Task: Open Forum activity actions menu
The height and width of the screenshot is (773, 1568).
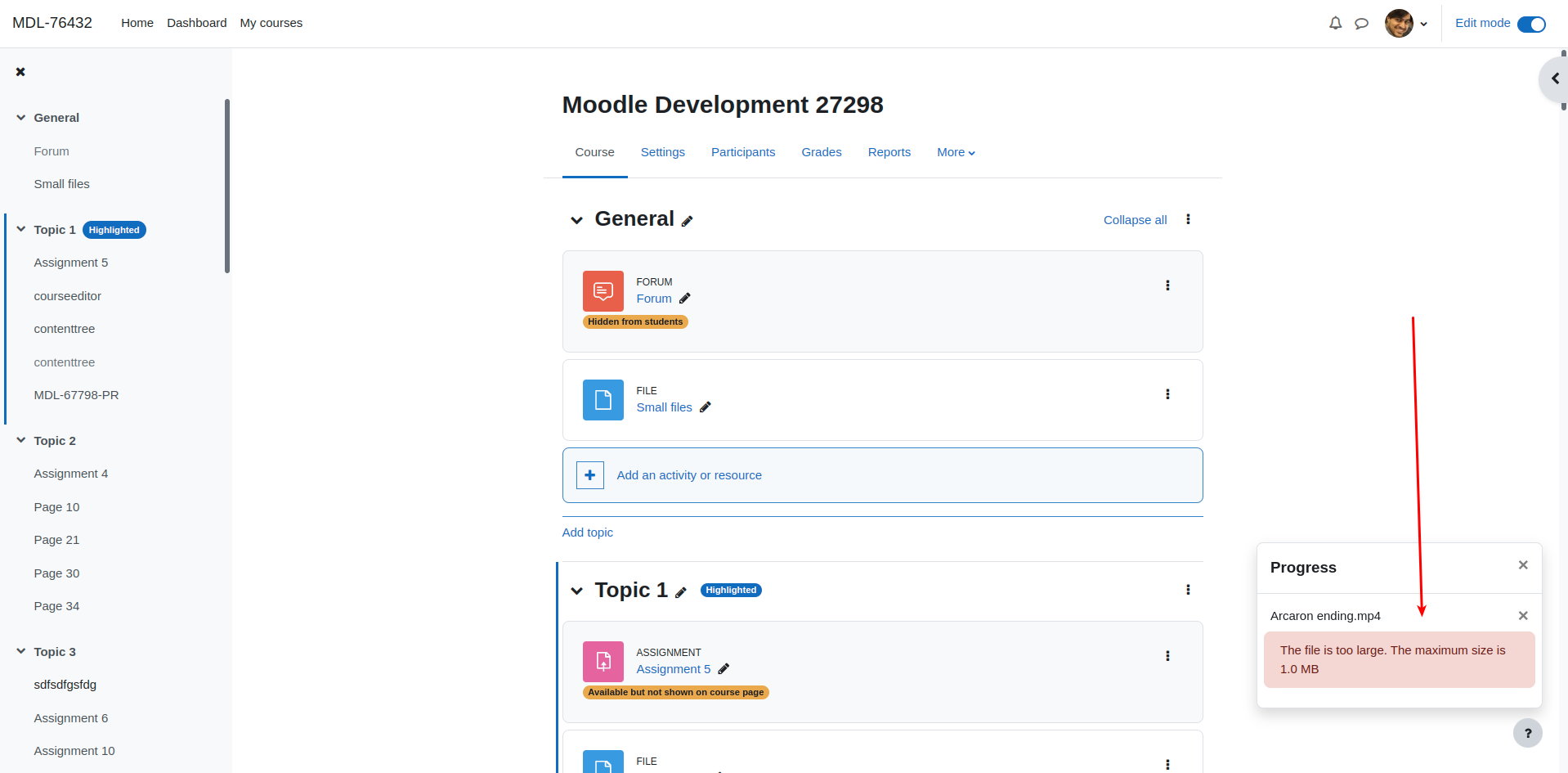Action: 1167,285
